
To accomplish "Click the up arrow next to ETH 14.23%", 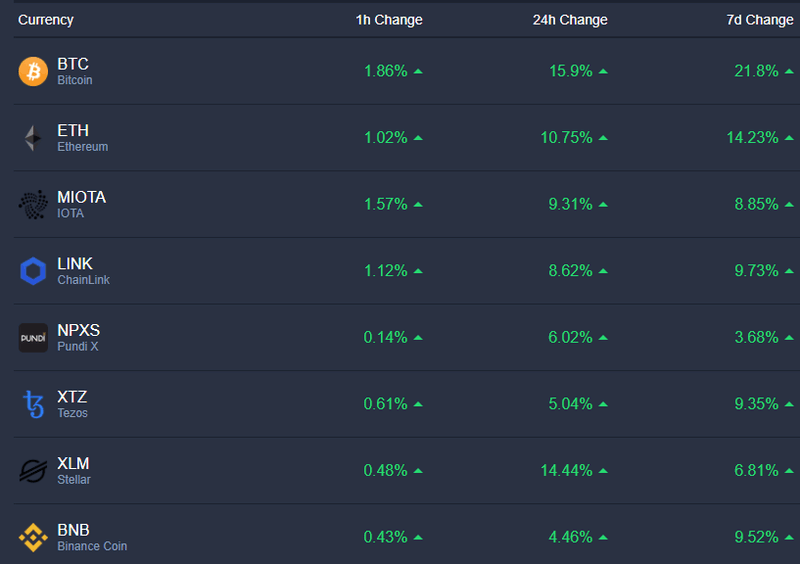I will pyautogui.click(x=789, y=138).
